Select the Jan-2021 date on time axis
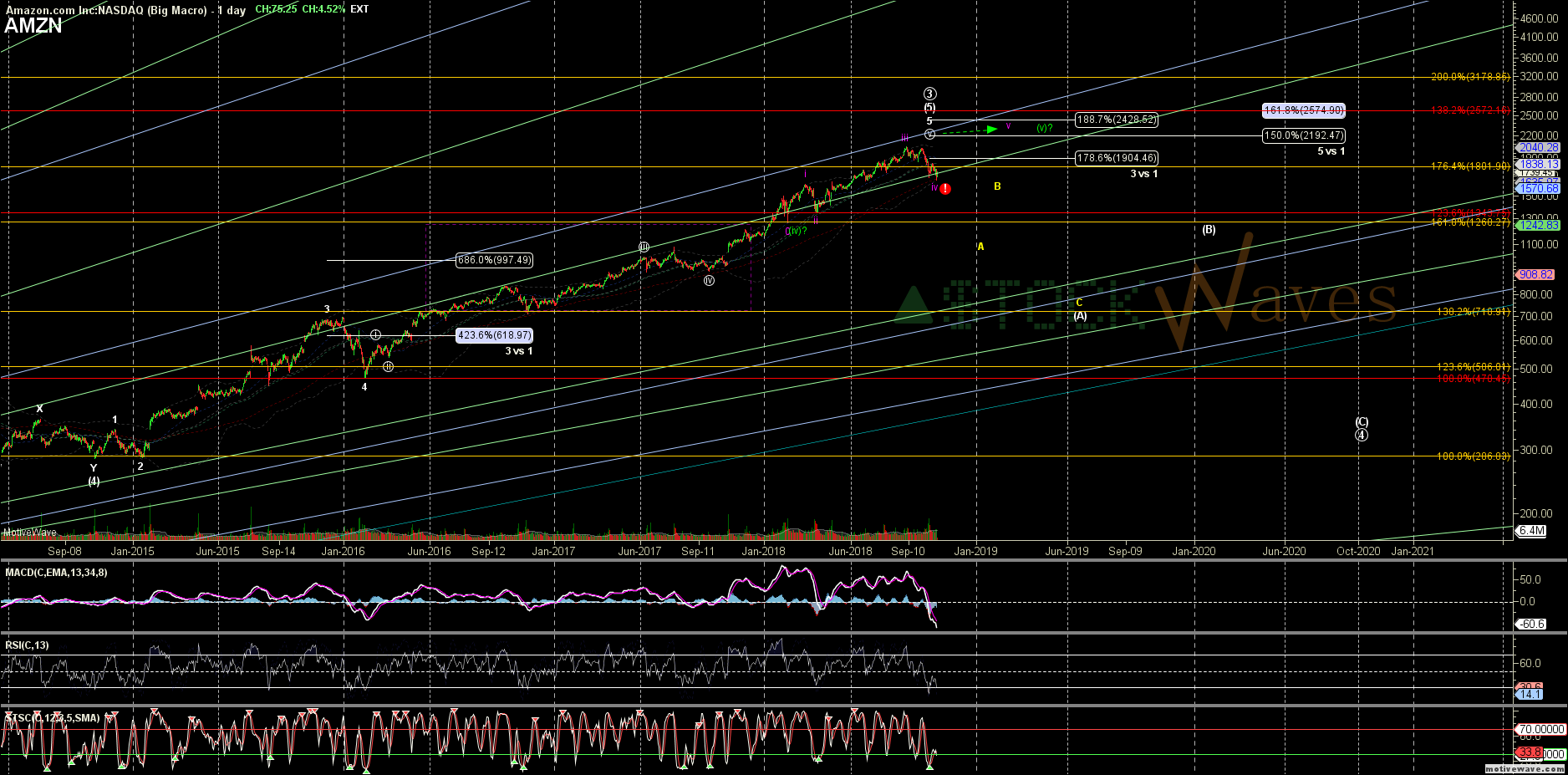1568x775 pixels. (x=1413, y=551)
